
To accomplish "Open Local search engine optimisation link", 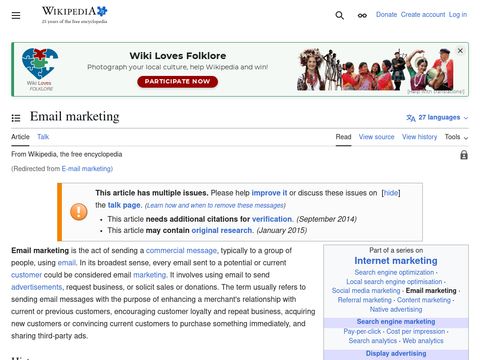I will click(x=394, y=282).
